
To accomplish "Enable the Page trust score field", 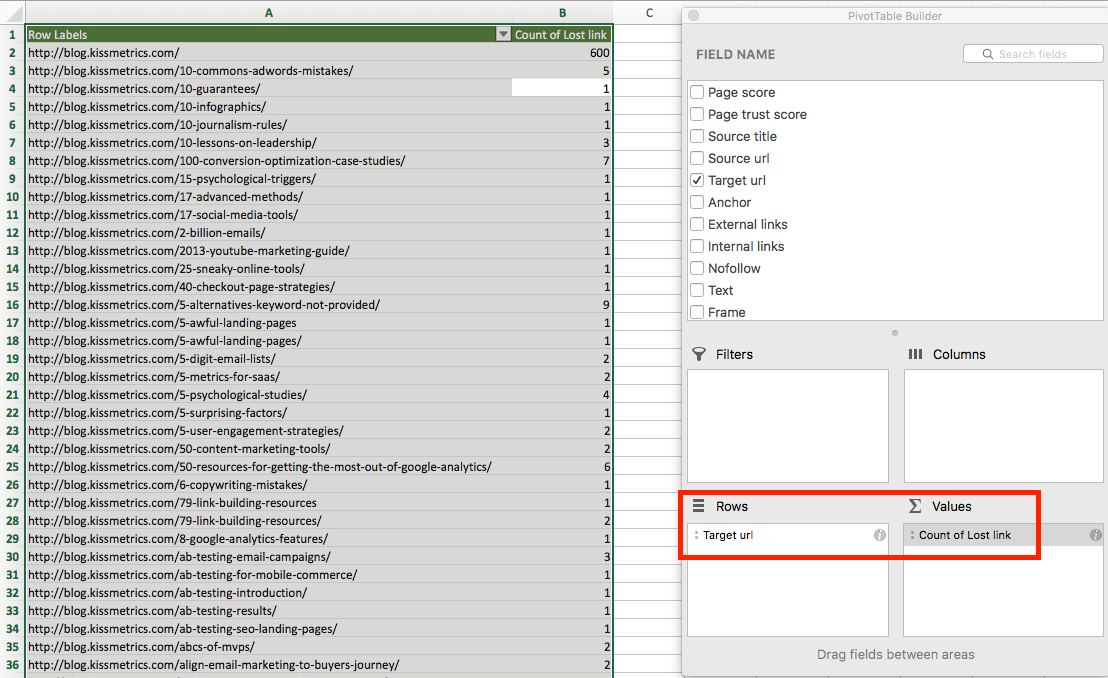I will tap(696, 114).
